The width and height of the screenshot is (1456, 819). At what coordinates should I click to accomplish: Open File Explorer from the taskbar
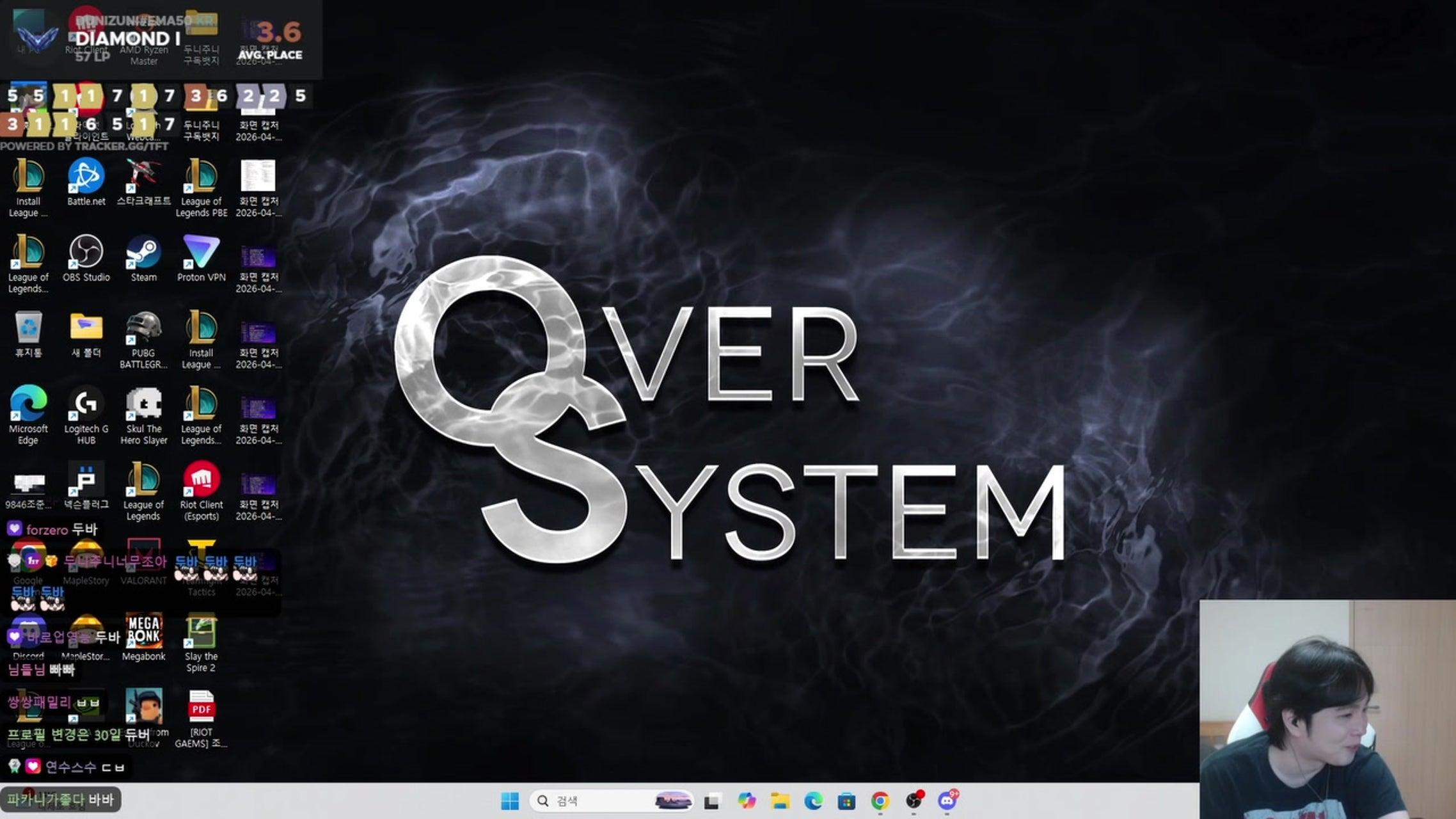click(780, 800)
